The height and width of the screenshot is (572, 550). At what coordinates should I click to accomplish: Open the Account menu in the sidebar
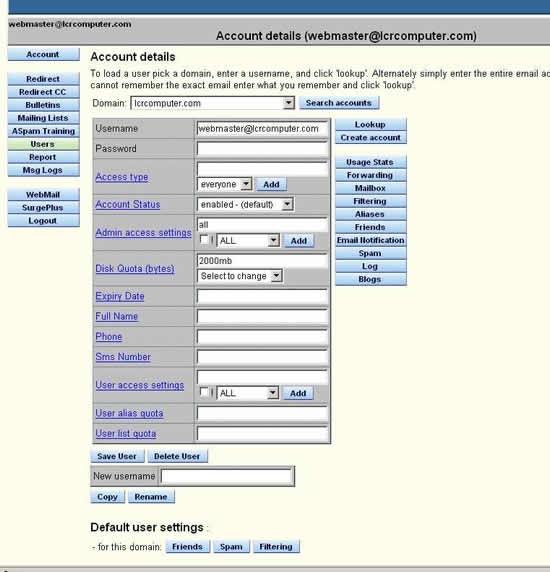43,54
